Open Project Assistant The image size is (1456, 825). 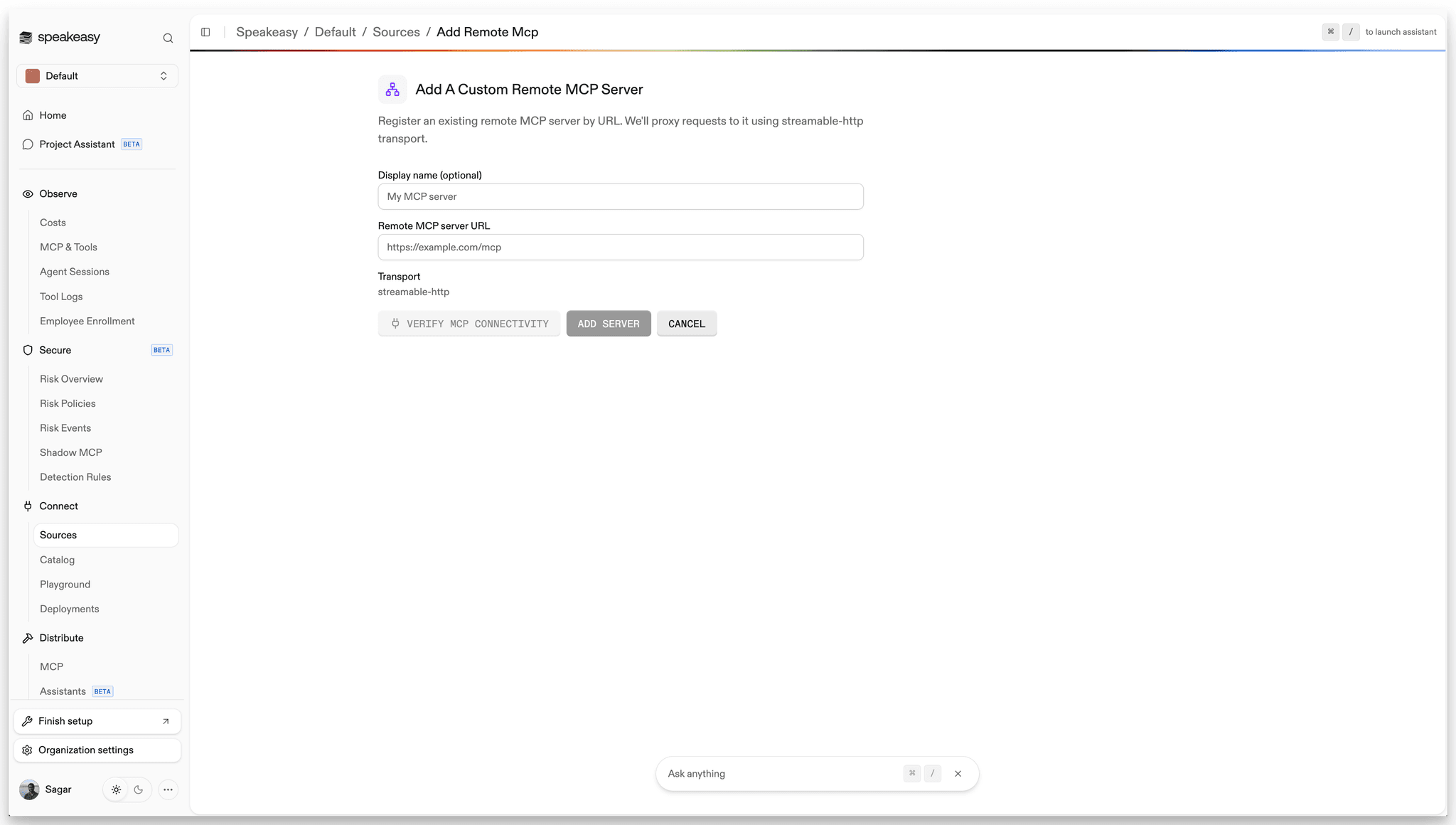click(x=77, y=144)
